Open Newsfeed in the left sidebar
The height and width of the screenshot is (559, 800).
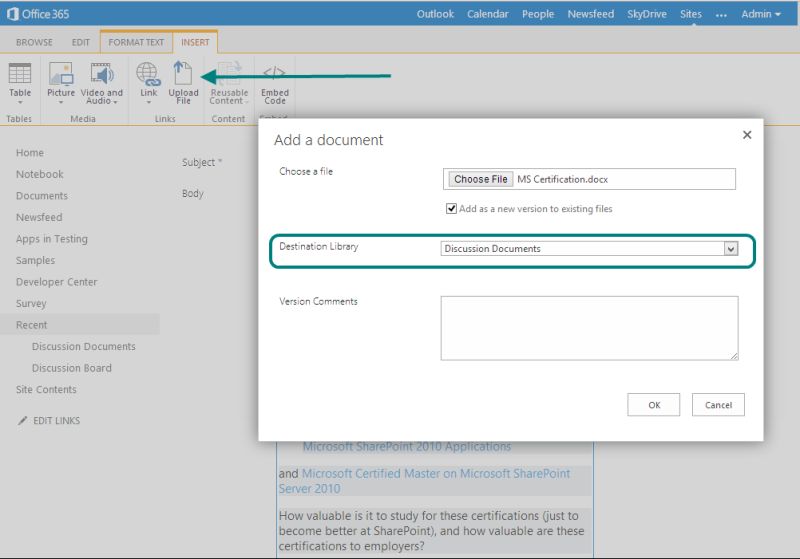tap(39, 217)
